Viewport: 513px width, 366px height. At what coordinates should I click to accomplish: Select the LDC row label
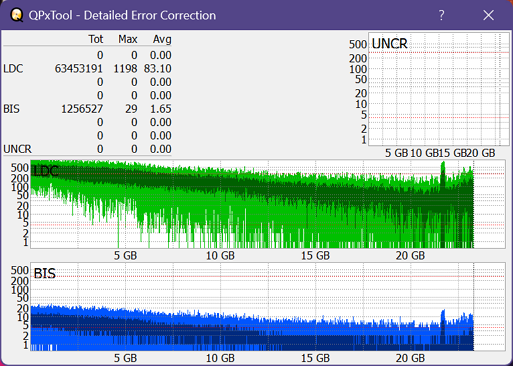pos(13,69)
